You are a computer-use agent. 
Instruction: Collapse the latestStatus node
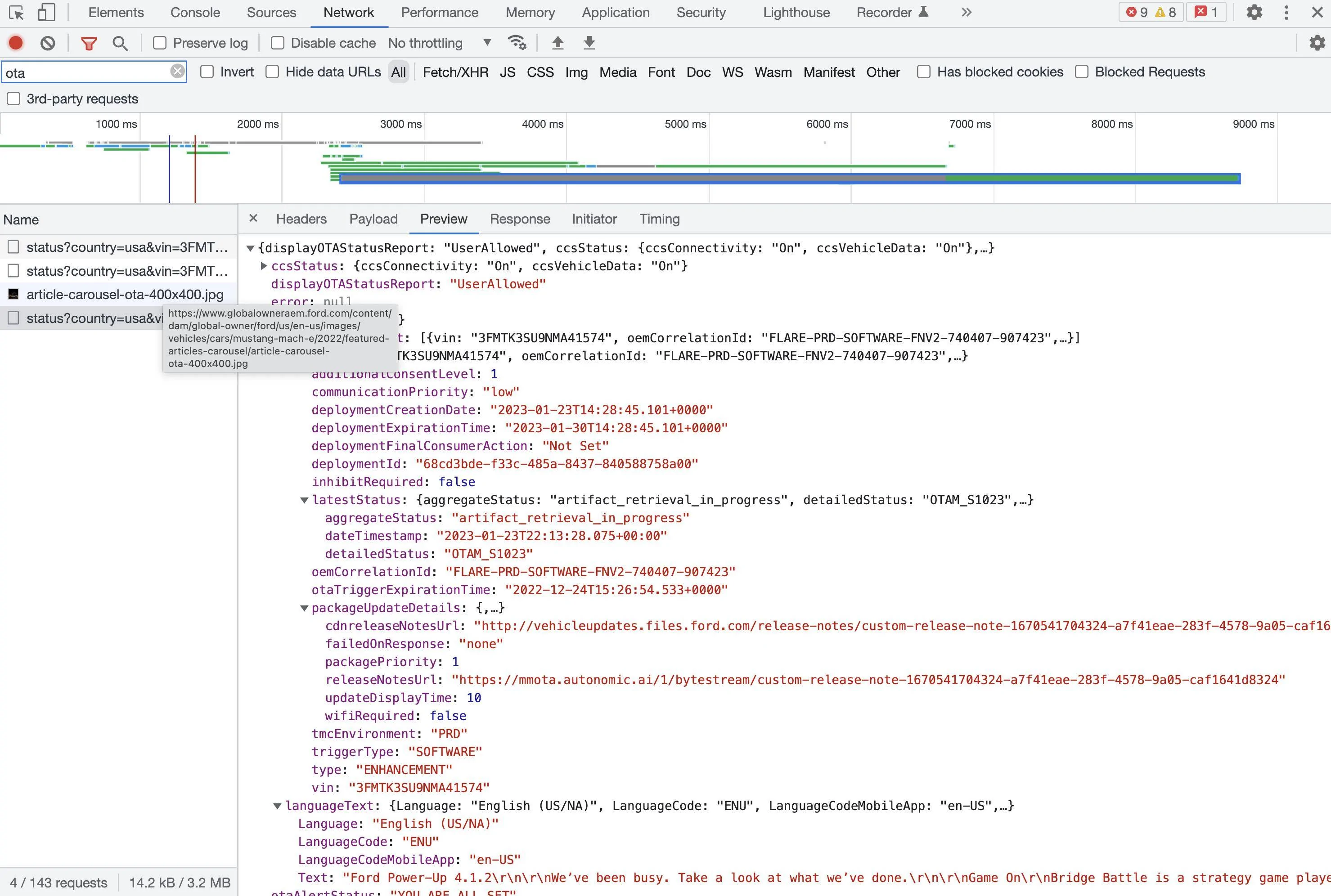click(x=305, y=500)
